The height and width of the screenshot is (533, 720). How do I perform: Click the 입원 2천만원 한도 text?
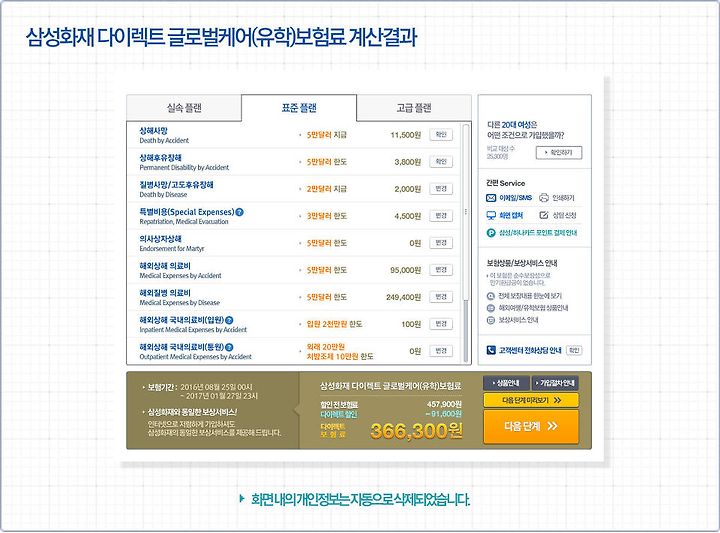pyautogui.click(x=334, y=324)
